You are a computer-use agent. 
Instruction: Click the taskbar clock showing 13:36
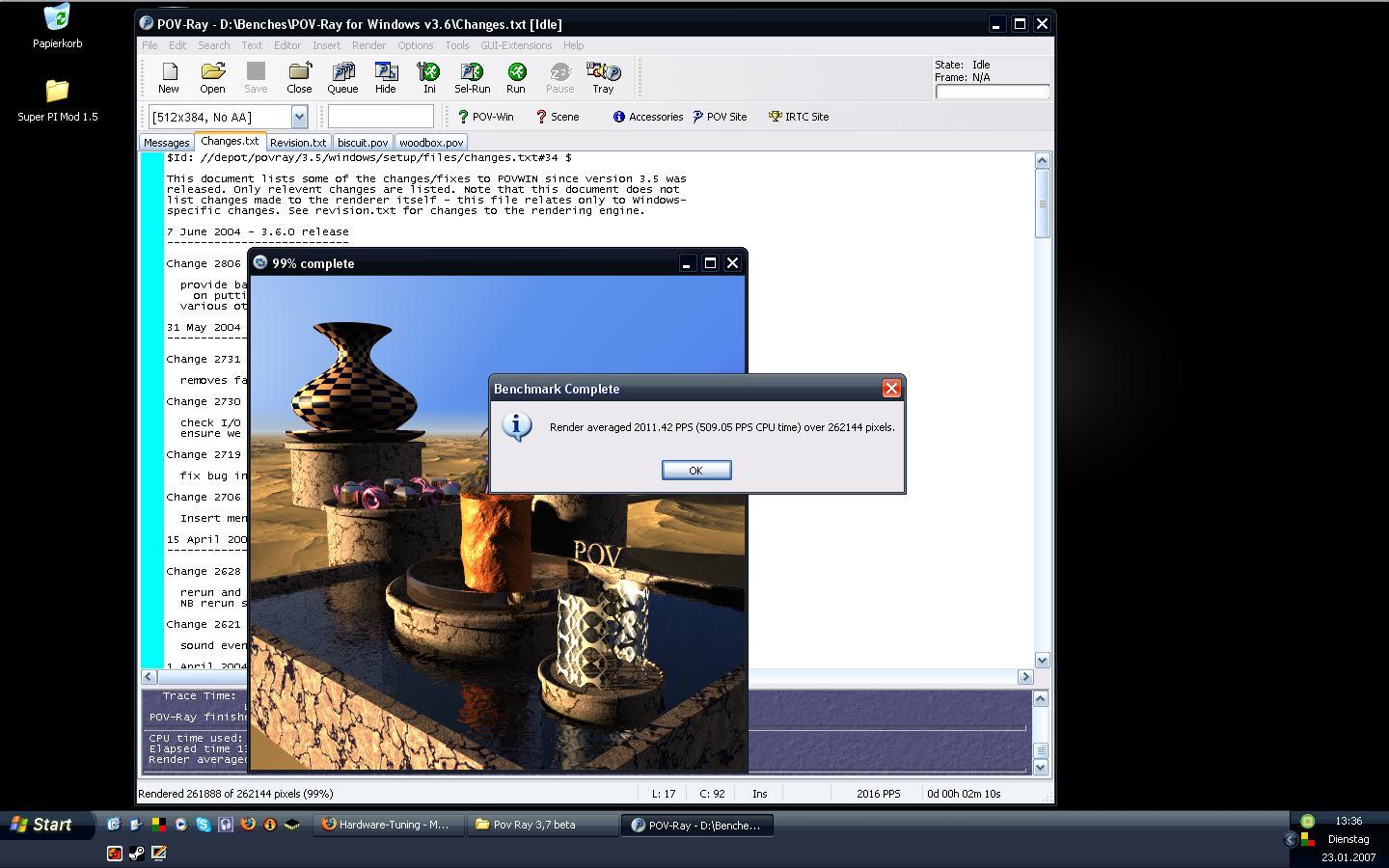tap(1348, 821)
